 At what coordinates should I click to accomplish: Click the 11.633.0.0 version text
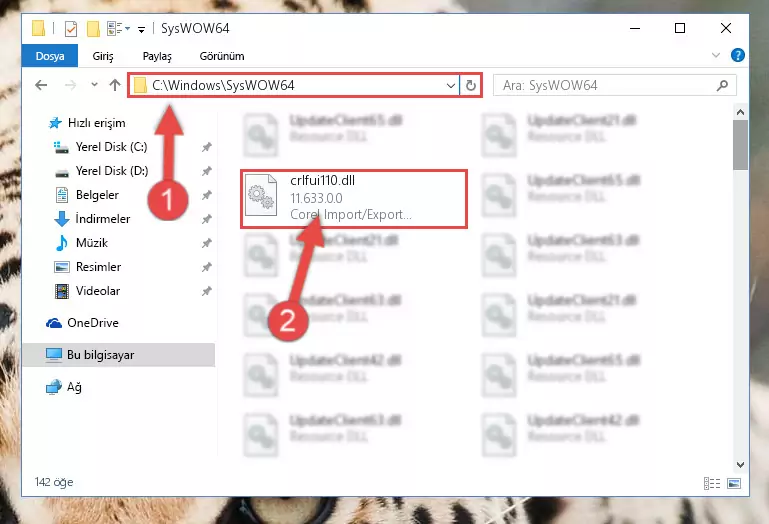point(316,198)
